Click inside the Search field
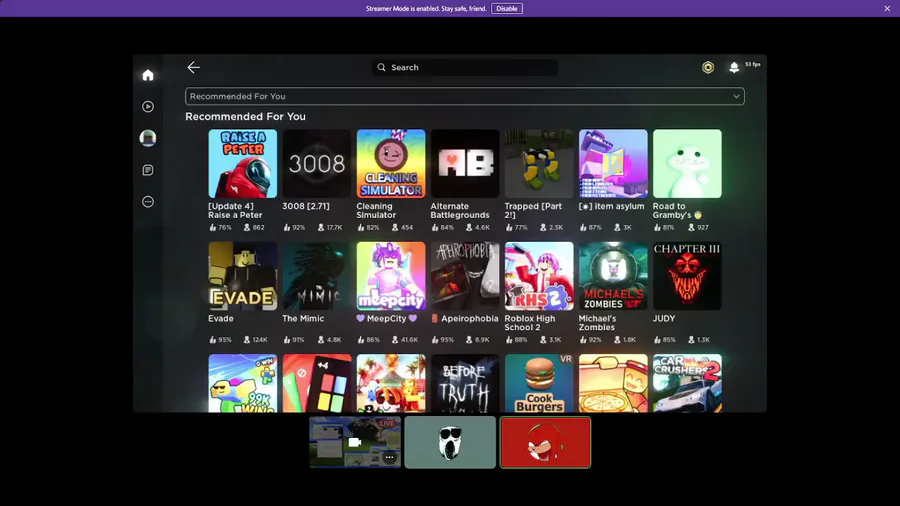Image resolution: width=900 pixels, height=506 pixels. click(465, 68)
